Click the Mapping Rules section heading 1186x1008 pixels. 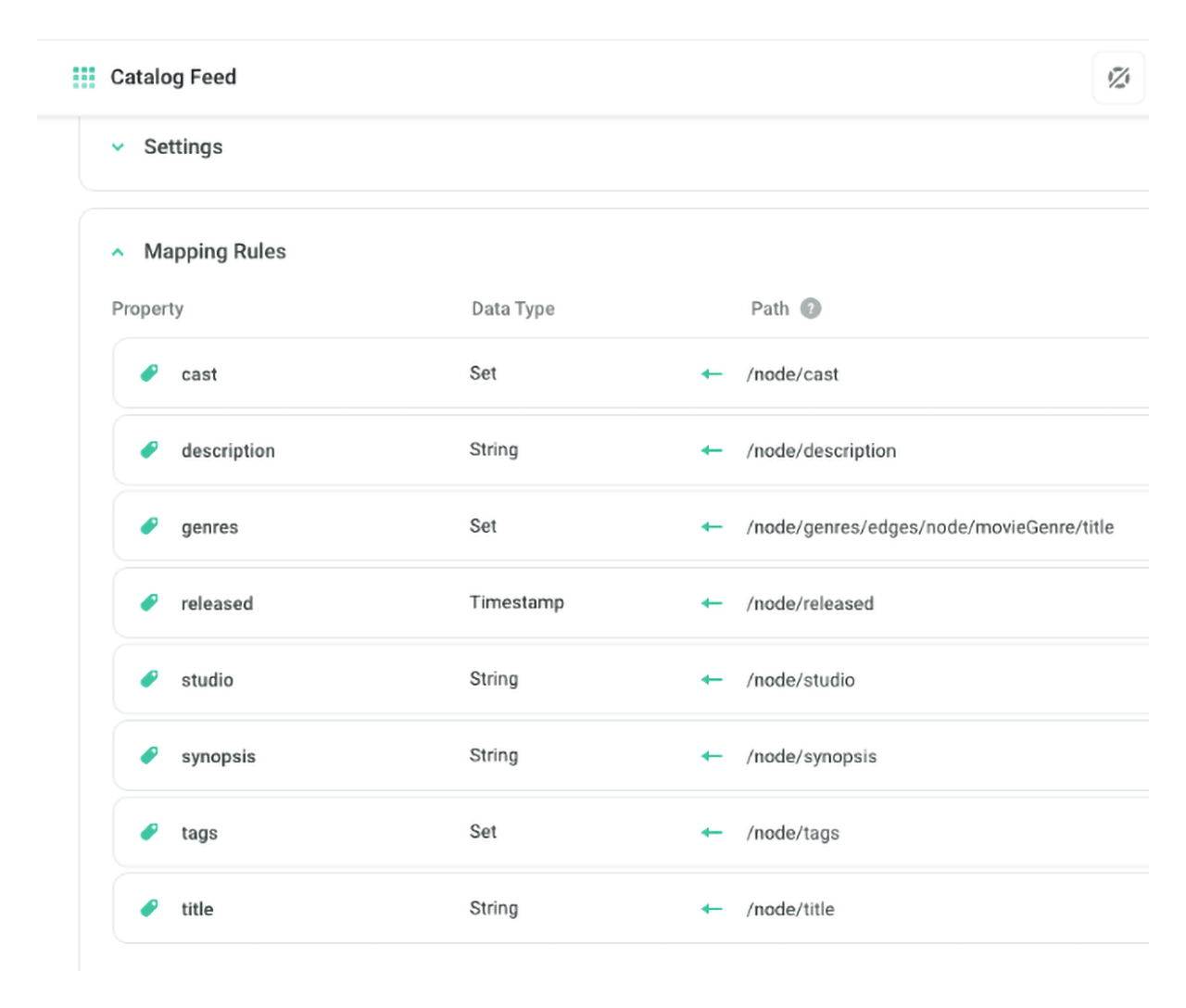tap(215, 252)
